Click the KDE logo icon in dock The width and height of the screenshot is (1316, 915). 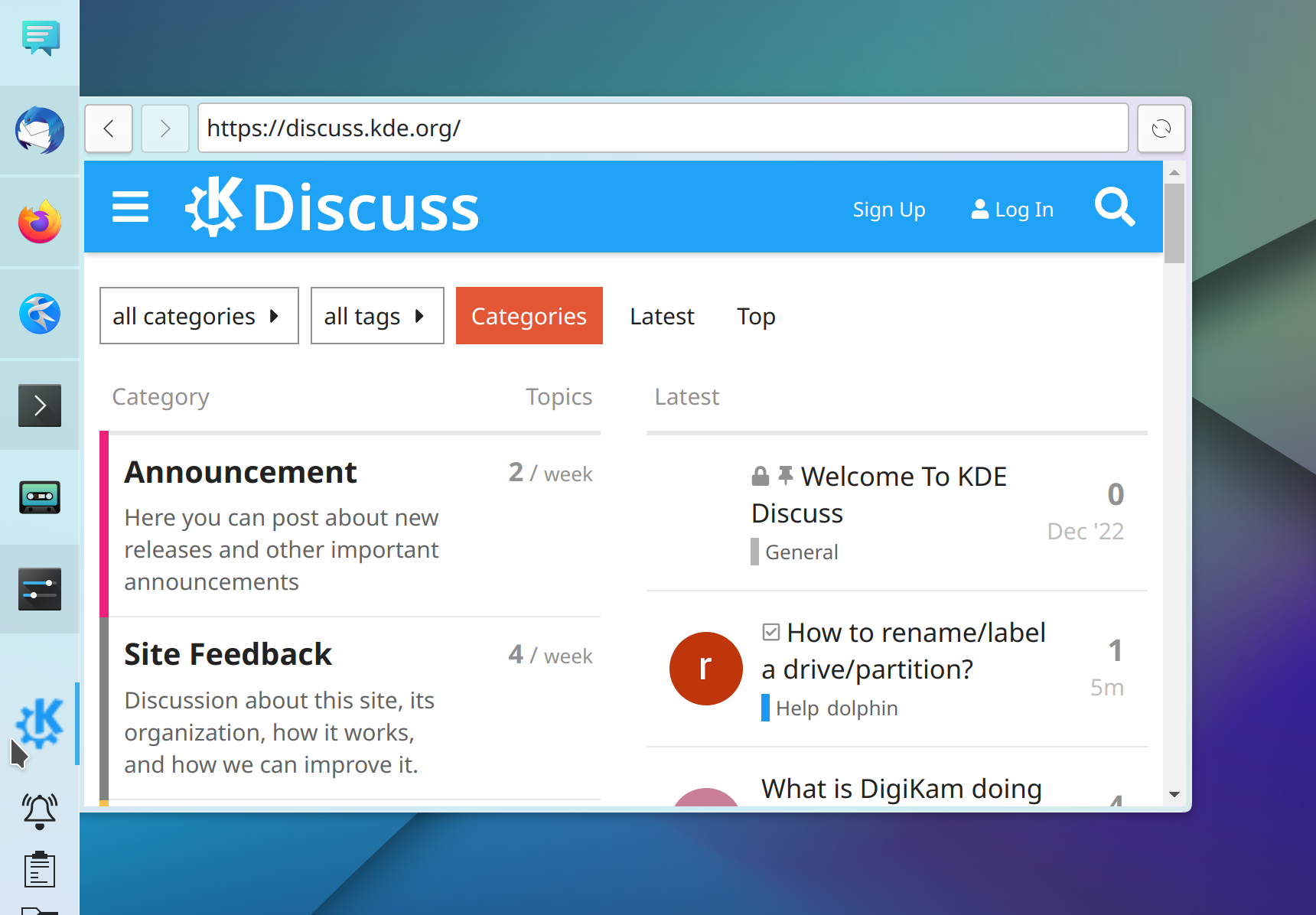pyautogui.click(x=40, y=723)
